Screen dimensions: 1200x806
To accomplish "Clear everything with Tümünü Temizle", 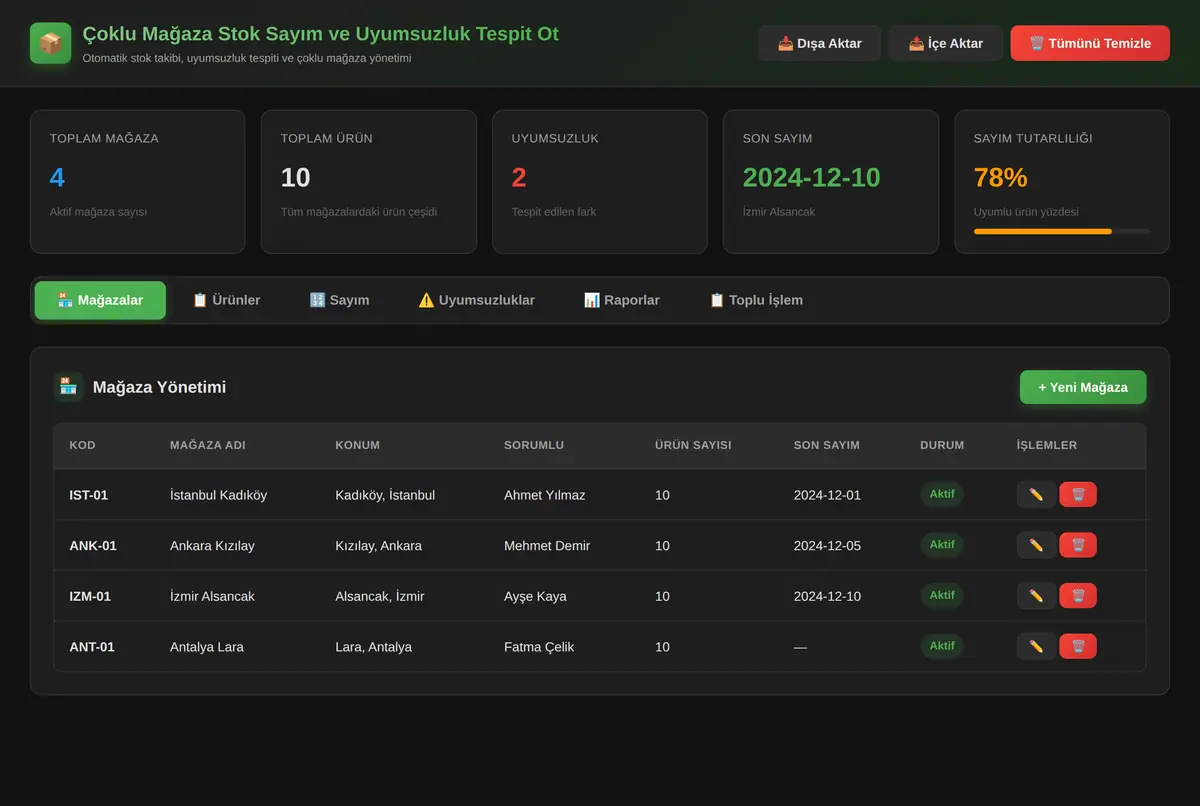I will point(1090,43).
